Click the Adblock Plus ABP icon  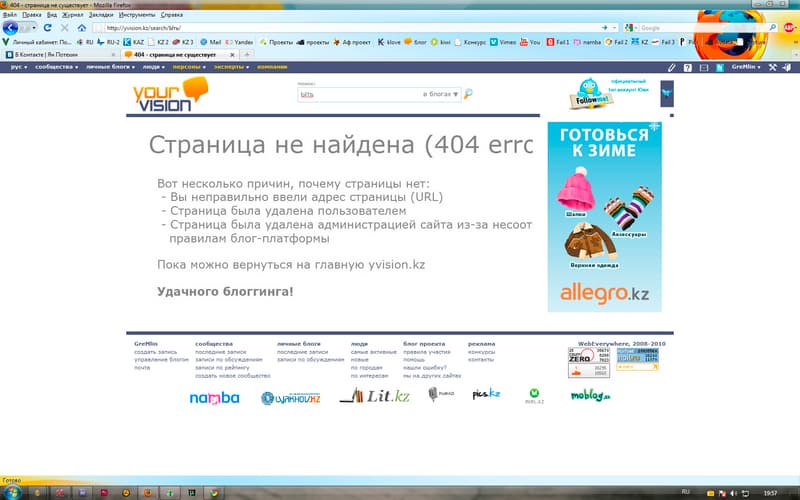789,28
